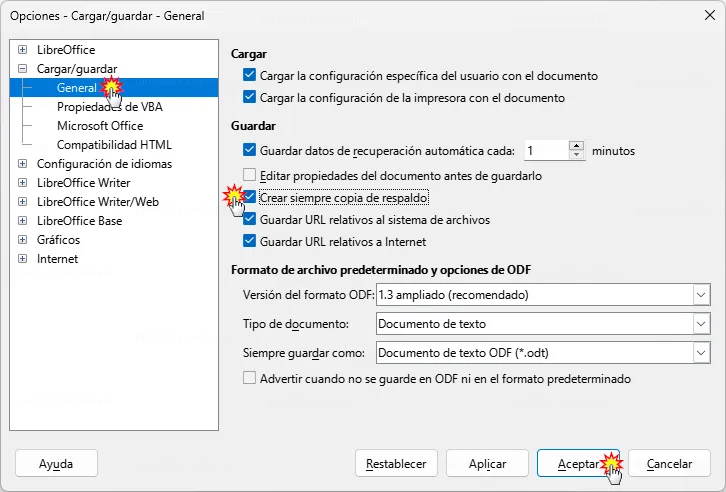726x492 pixels.
Task: Expand the Internet tree node
Action: (x=22, y=258)
